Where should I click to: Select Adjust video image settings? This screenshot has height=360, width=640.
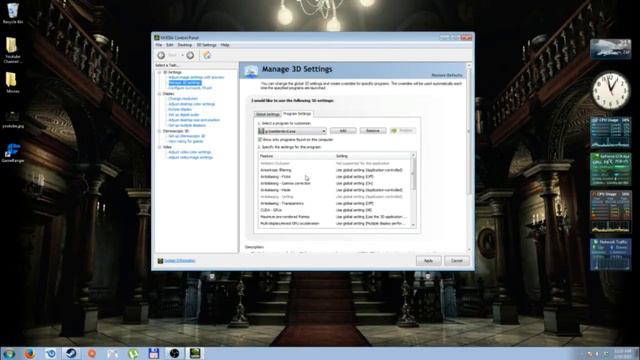tap(191, 158)
